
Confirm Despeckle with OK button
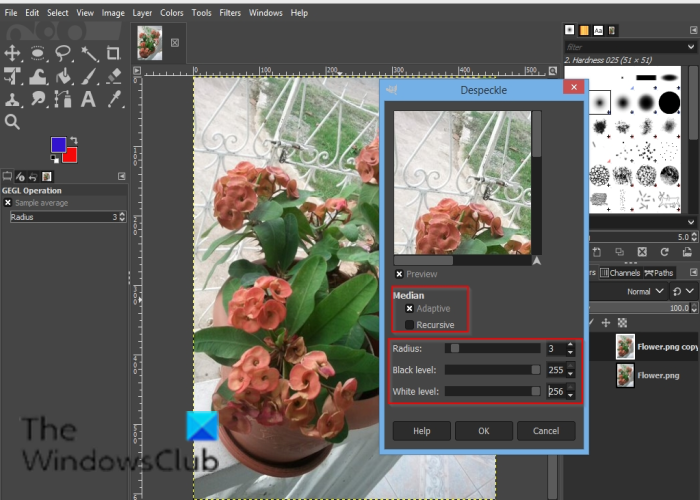click(483, 431)
